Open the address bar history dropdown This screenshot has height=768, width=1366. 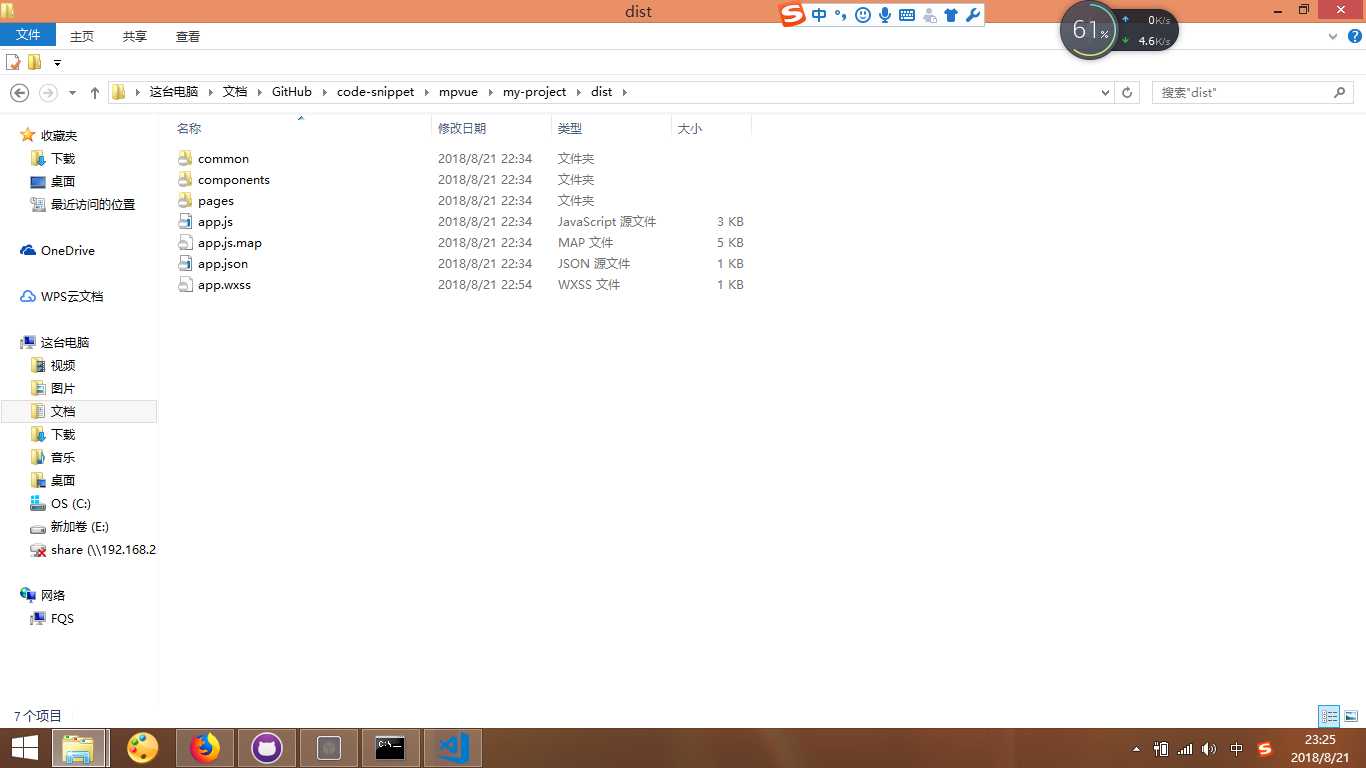(1105, 92)
